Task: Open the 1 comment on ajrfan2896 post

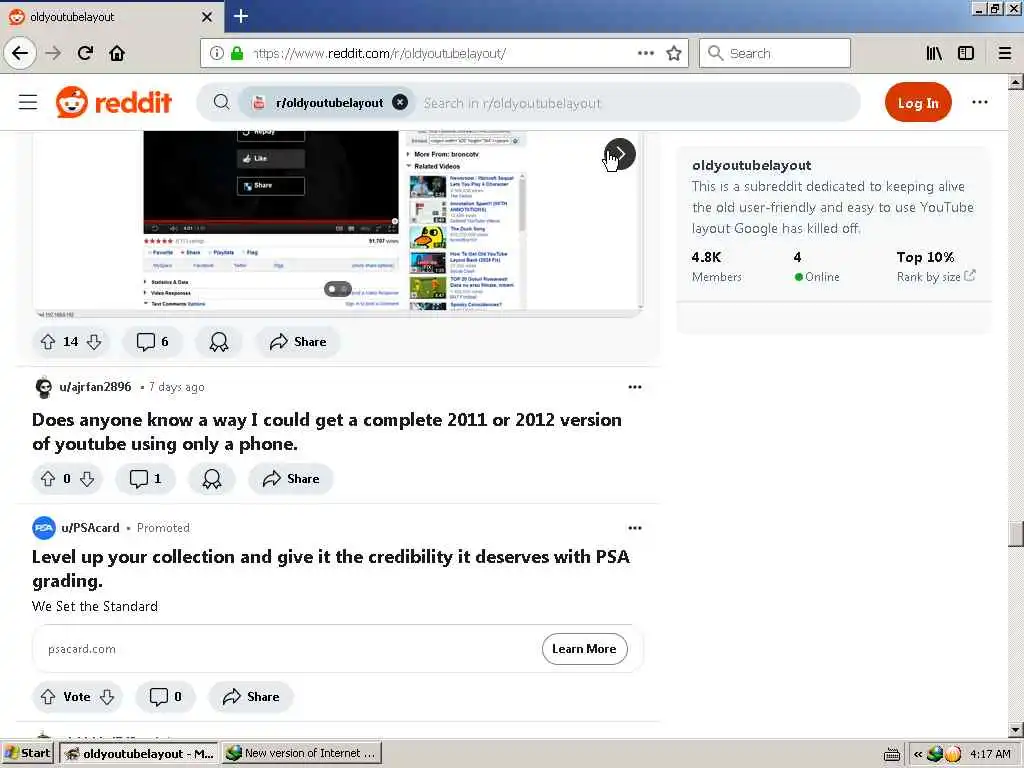Action: [x=145, y=479]
